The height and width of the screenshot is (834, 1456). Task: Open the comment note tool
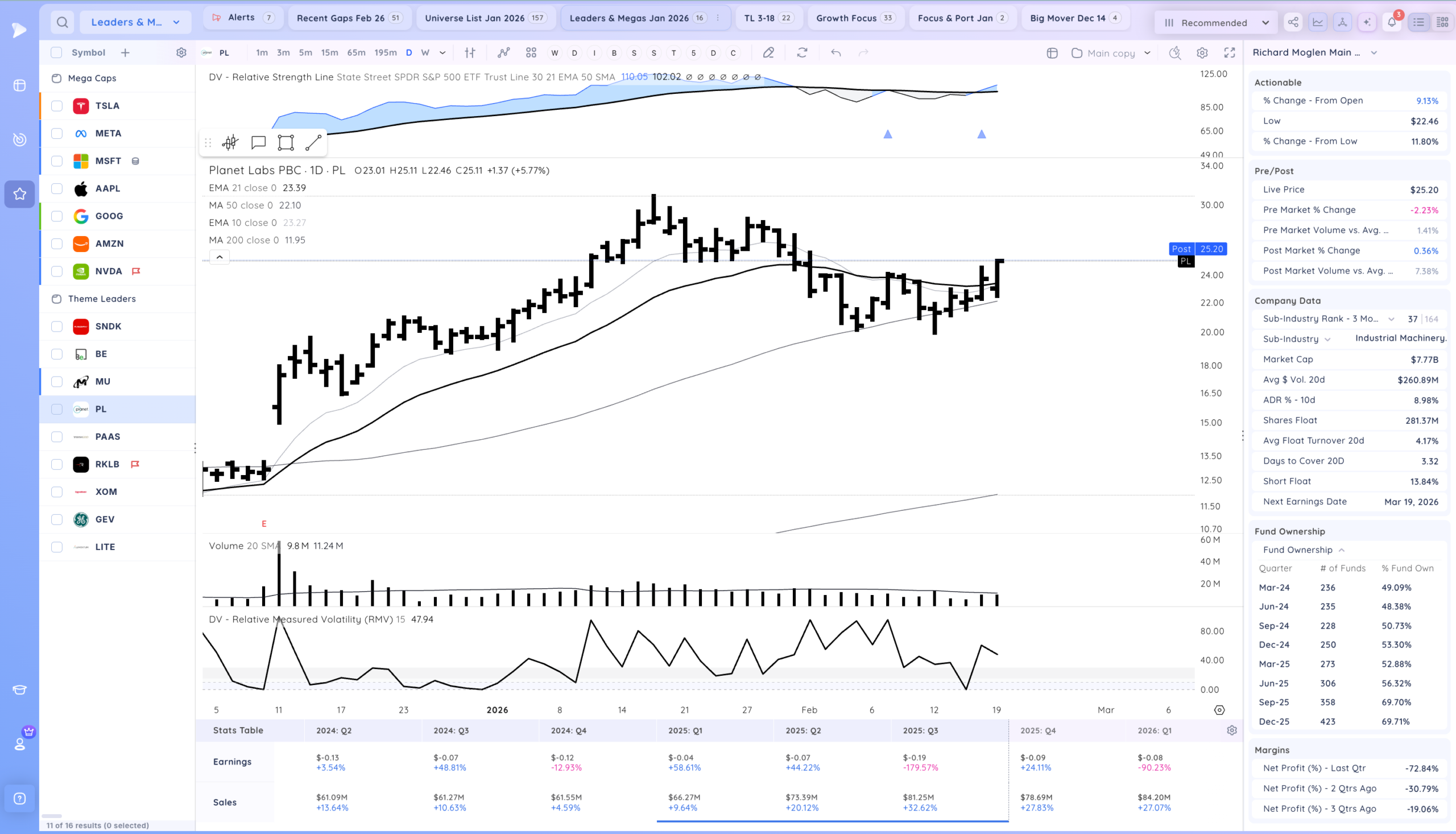pos(258,143)
